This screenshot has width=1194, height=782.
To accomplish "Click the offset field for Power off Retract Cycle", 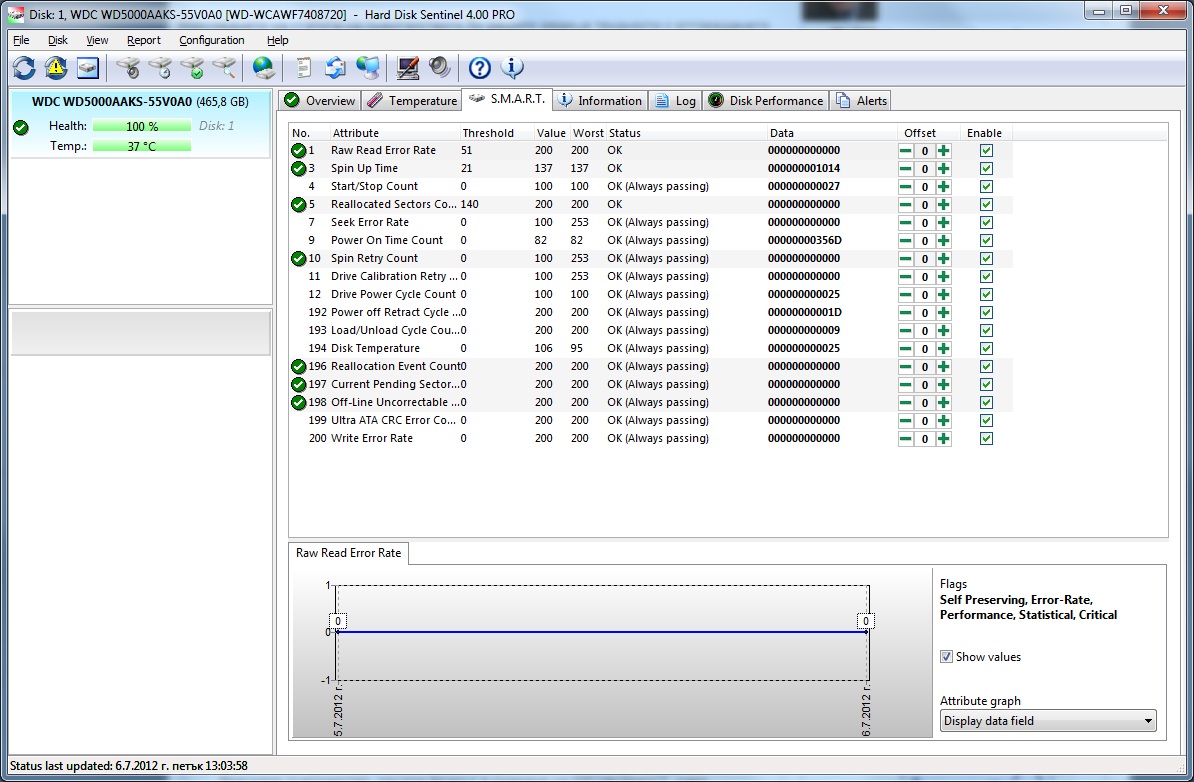I will coord(924,313).
